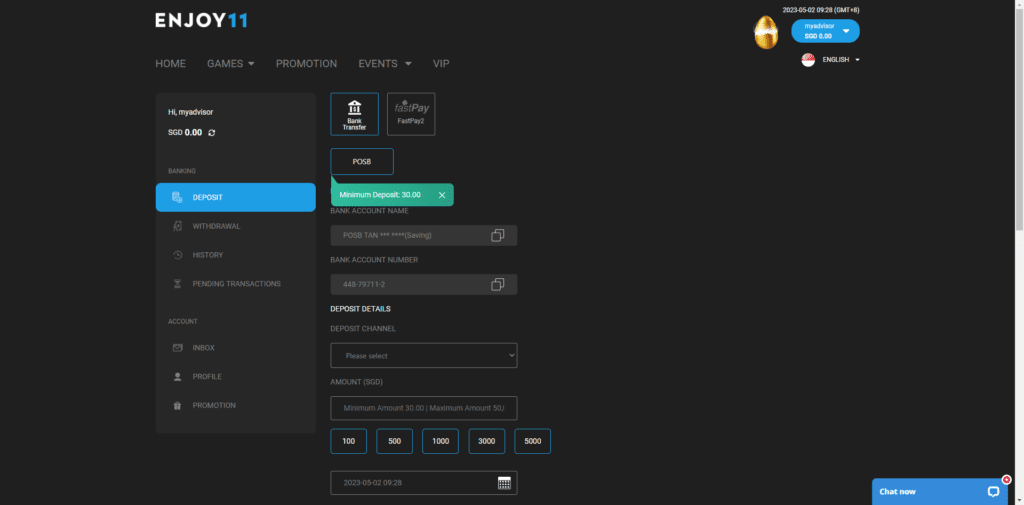
Task: Copy the bank account number
Action: click(498, 284)
